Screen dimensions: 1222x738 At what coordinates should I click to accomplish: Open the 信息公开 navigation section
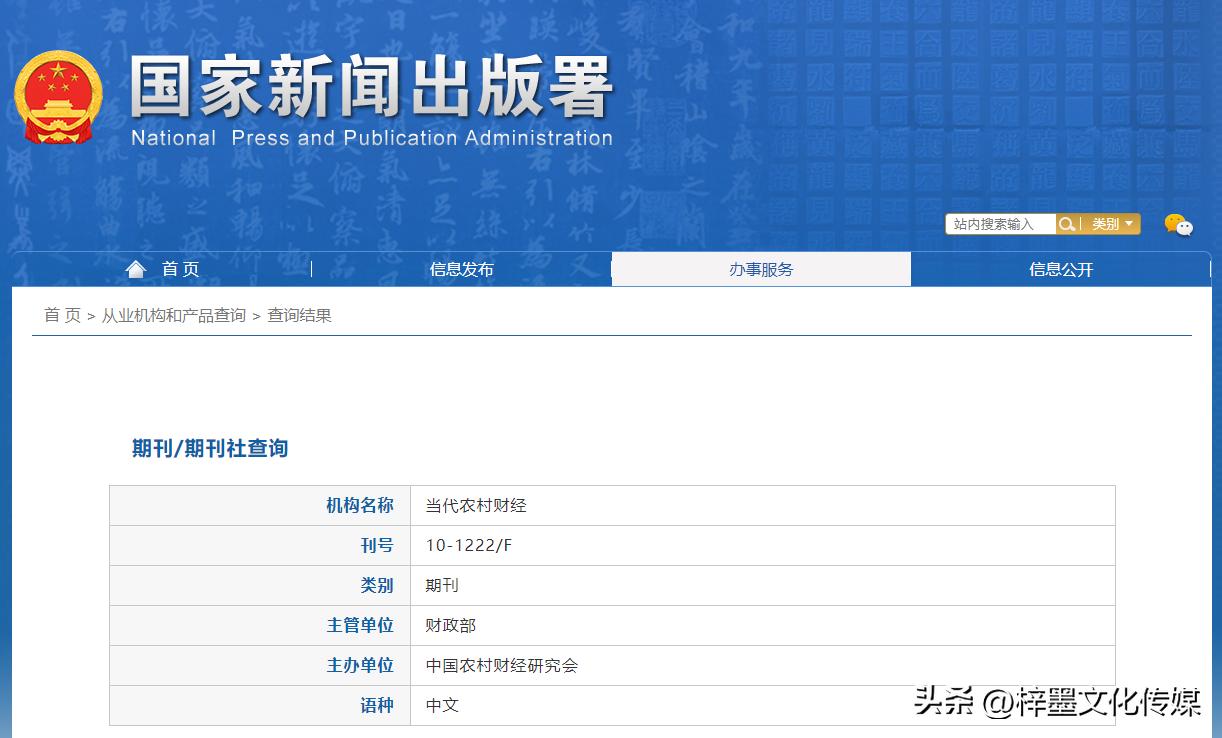pos(1059,268)
